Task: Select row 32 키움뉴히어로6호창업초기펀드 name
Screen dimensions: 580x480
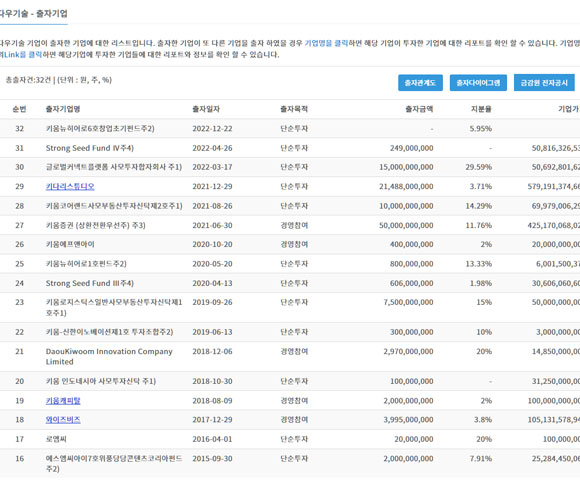Action: point(100,129)
